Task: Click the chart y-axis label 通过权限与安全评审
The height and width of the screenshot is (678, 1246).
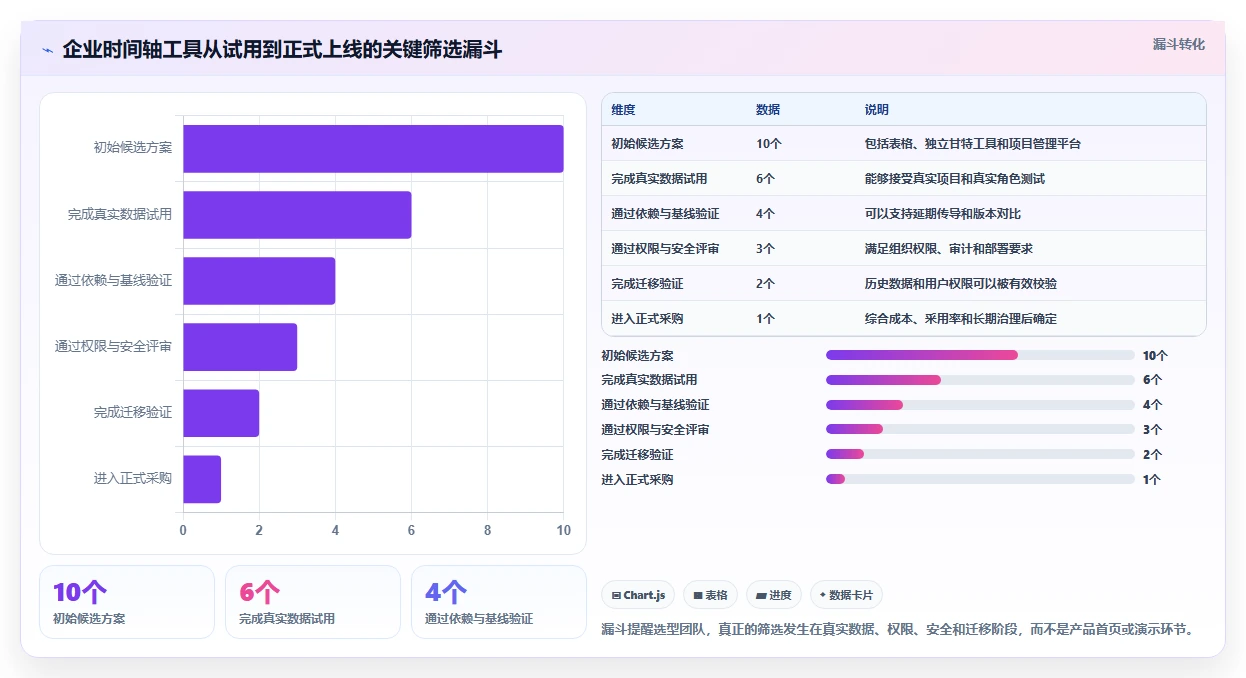Action: pyautogui.click(x=113, y=346)
